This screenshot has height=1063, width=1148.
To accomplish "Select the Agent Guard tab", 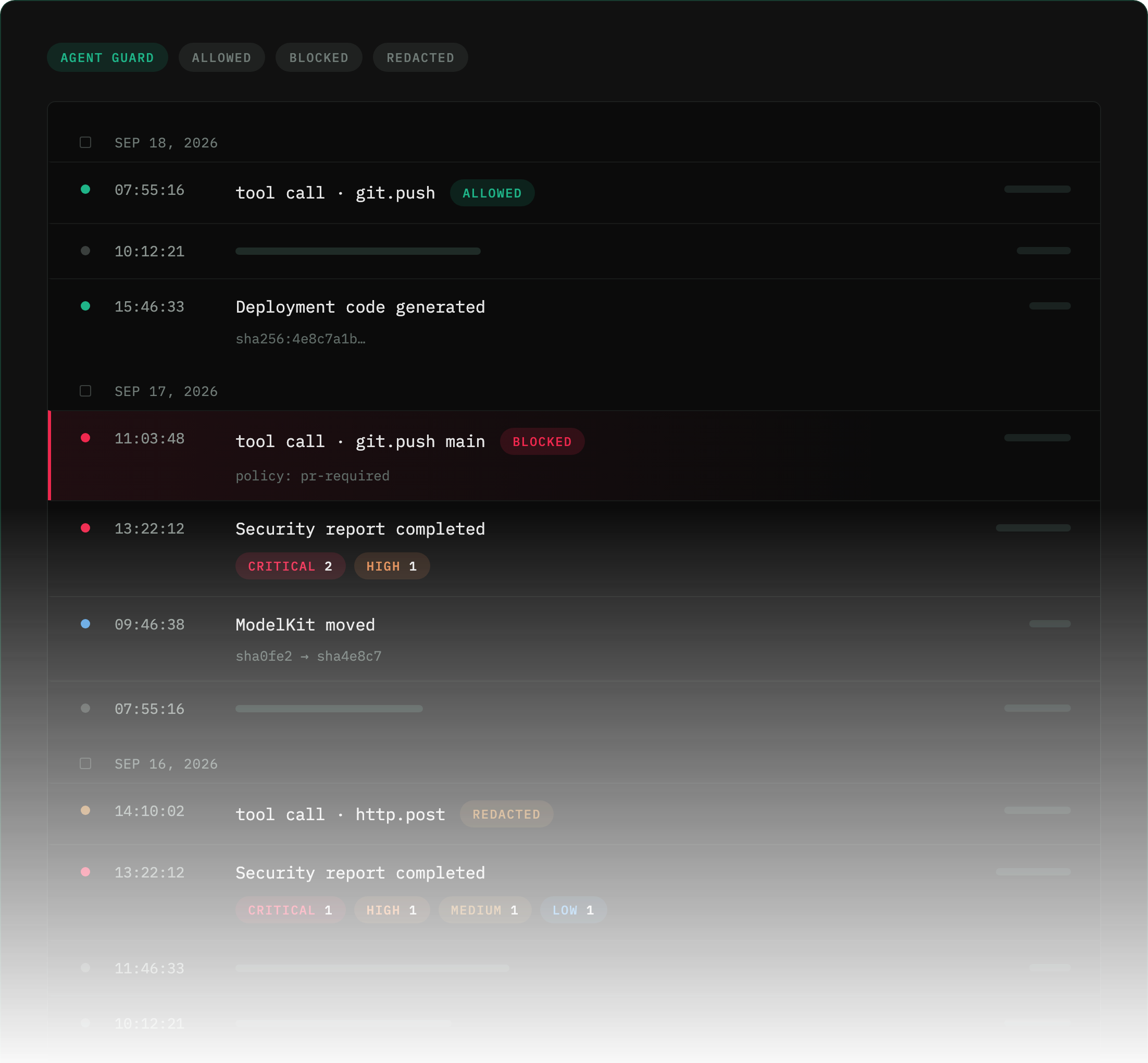I will point(107,57).
